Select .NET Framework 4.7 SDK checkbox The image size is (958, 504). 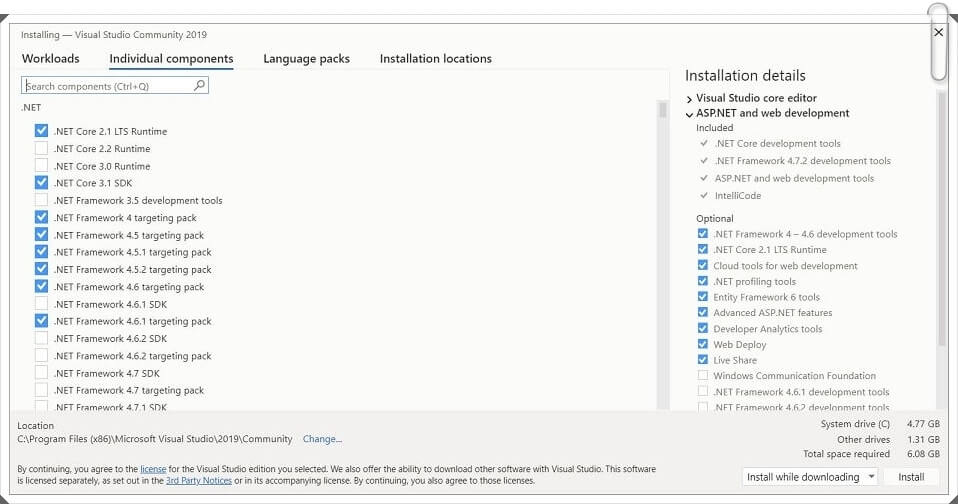point(41,373)
